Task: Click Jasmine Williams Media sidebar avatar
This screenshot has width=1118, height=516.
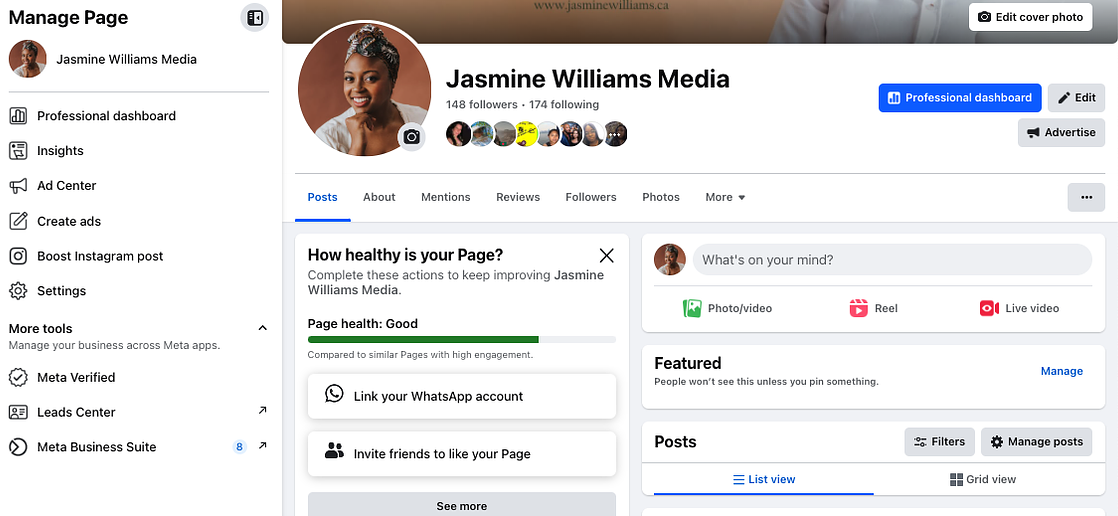Action: tap(27, 59)
